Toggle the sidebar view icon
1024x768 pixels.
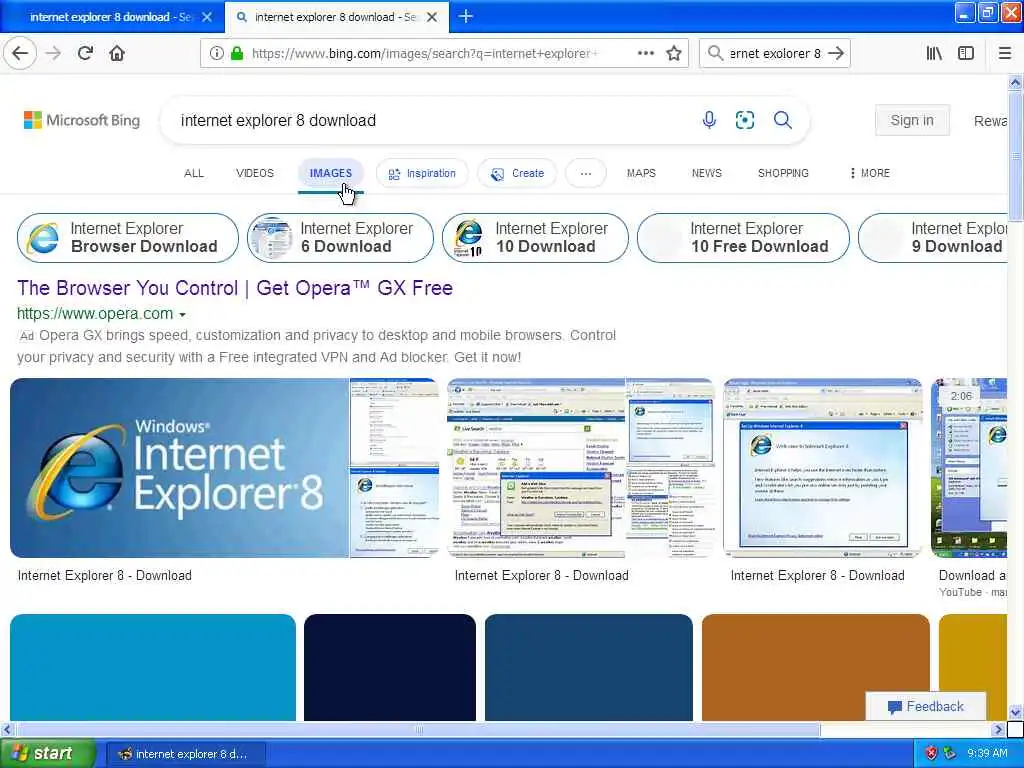coord(966,54)
